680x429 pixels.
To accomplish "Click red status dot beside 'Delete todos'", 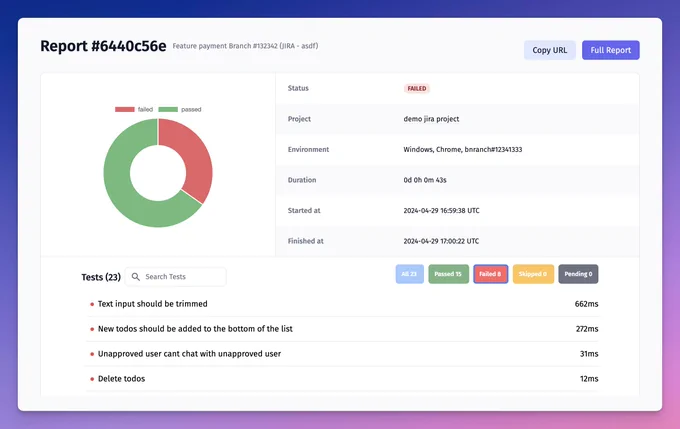I will (x=92, y=379).
